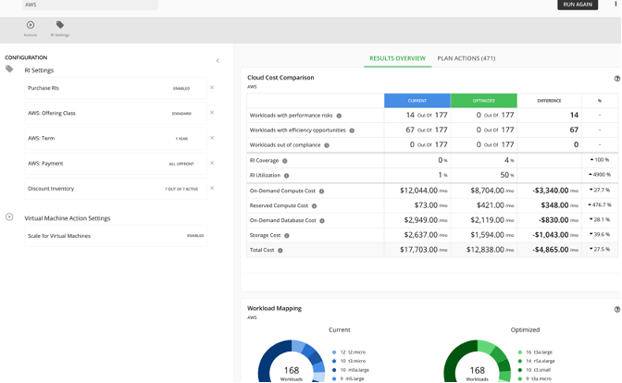Open the AWS: Payment setting row
This screenshot has width=622, height=383.
click(115, 163)
